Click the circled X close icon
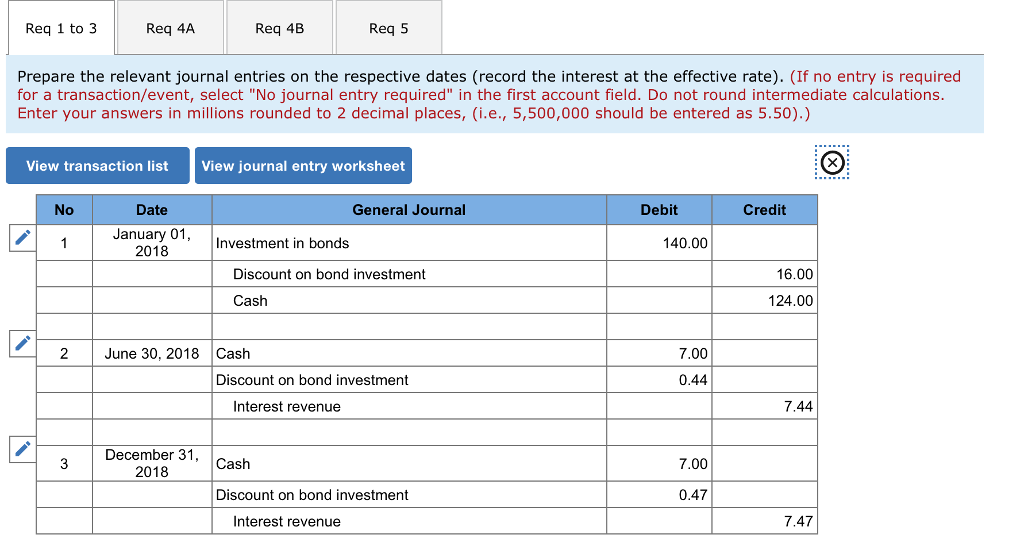The image size is (1024, 546). [x=832, y=163]
